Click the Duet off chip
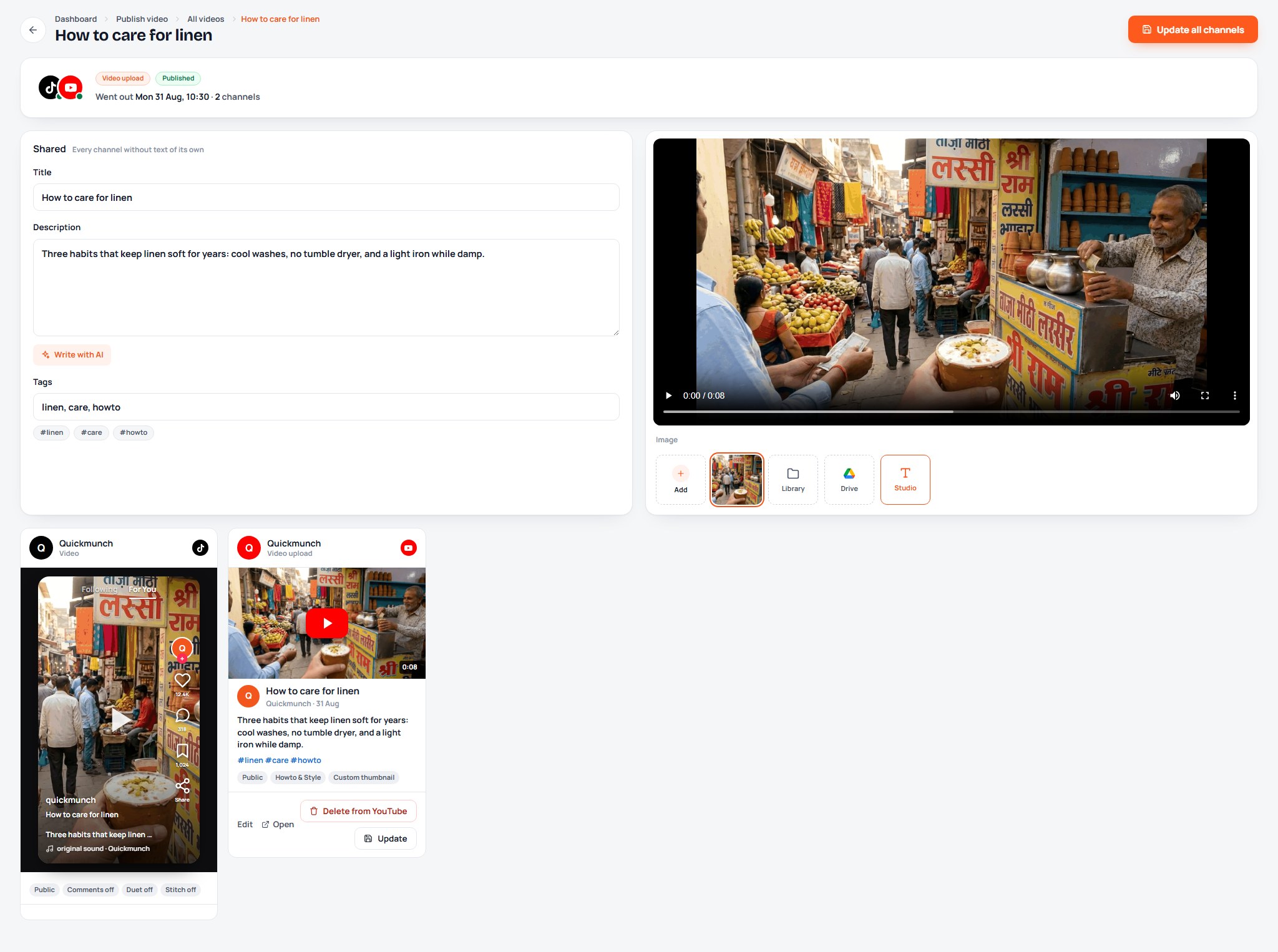 pyautogui.click(x=139, y=890)
